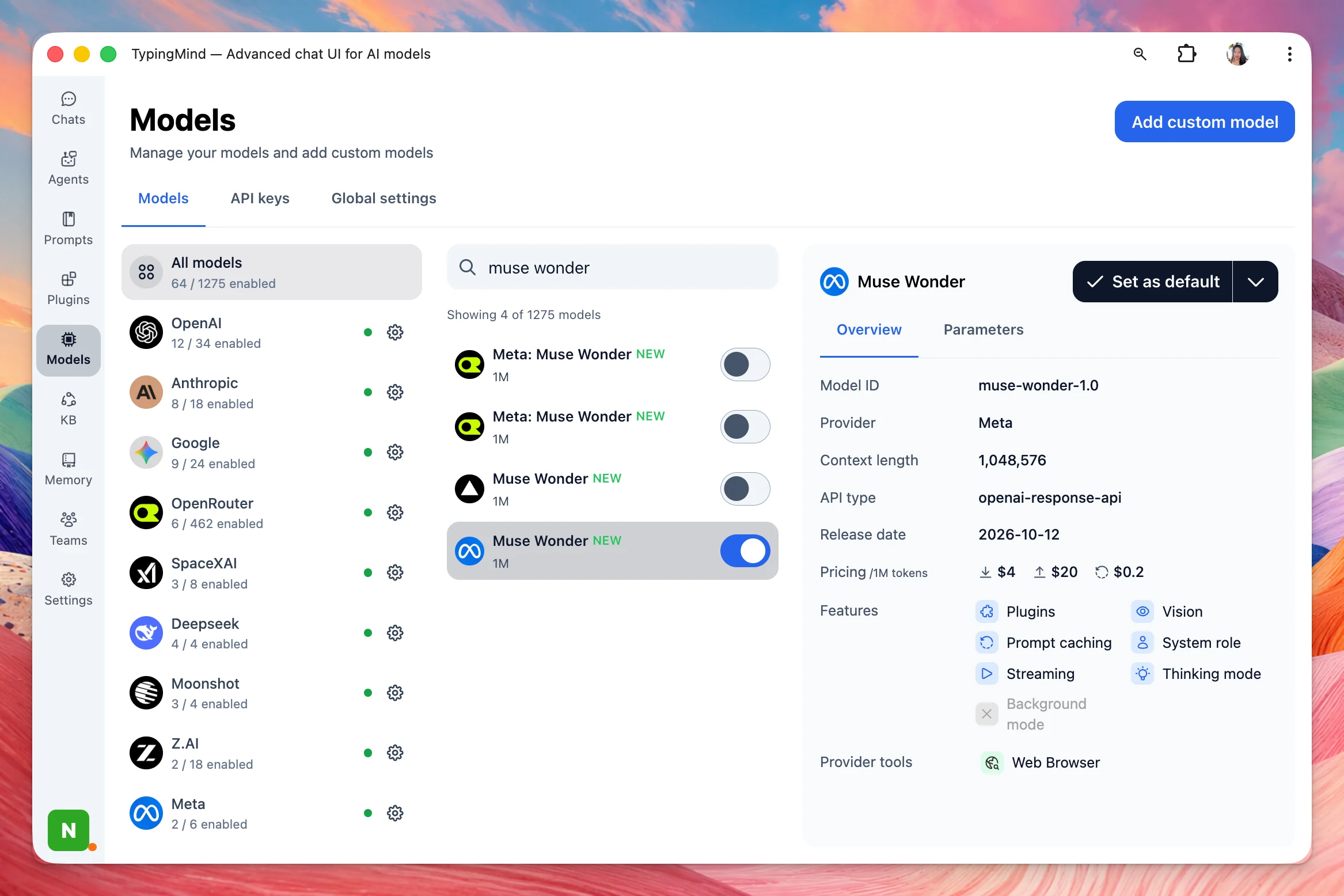Open Deepseek provider settings gear
Viewport: 1344px width, 896px height.
point(395,633)
